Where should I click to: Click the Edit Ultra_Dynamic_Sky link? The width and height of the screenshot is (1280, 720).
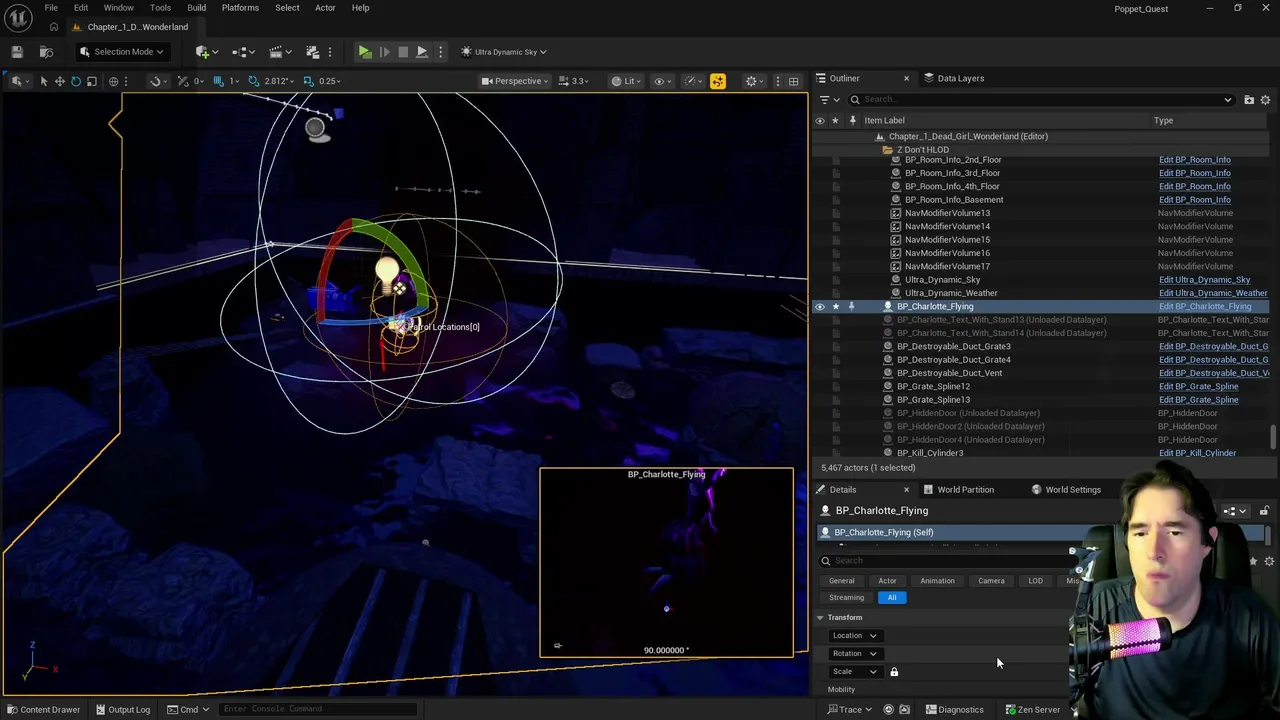[x=1204, y=280]
